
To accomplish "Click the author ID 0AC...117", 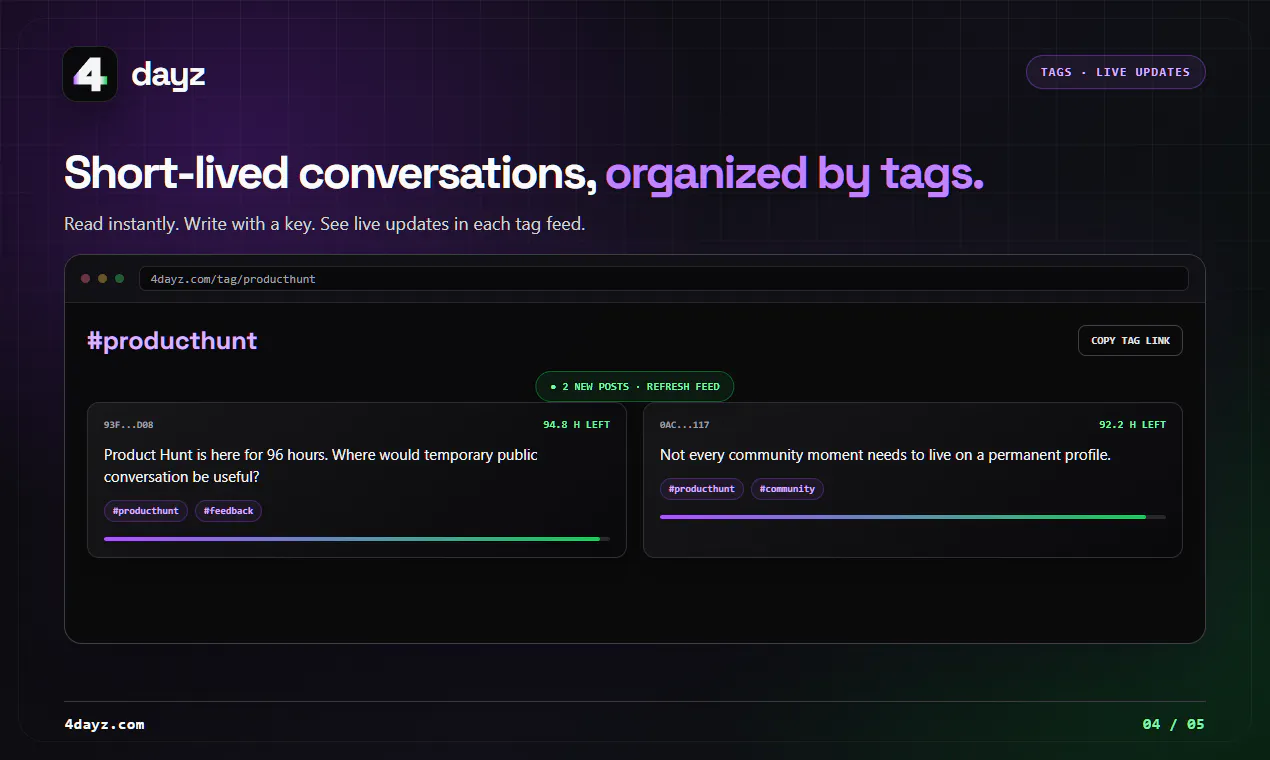I will [x=685, y=425].
